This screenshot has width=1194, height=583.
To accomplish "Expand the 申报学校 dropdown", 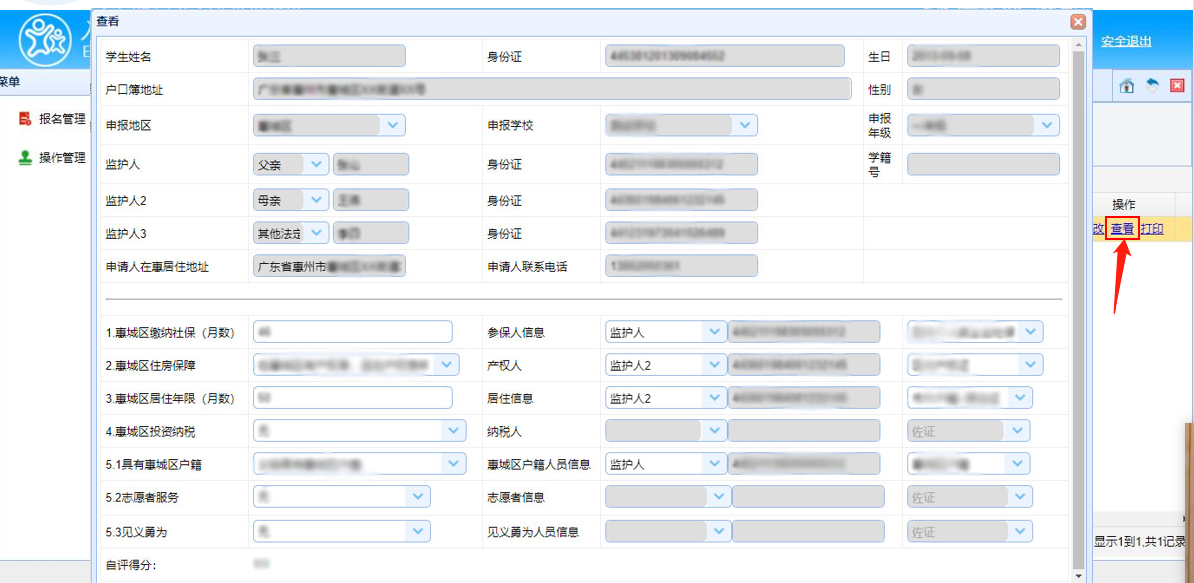I will (x=745, y=125).
